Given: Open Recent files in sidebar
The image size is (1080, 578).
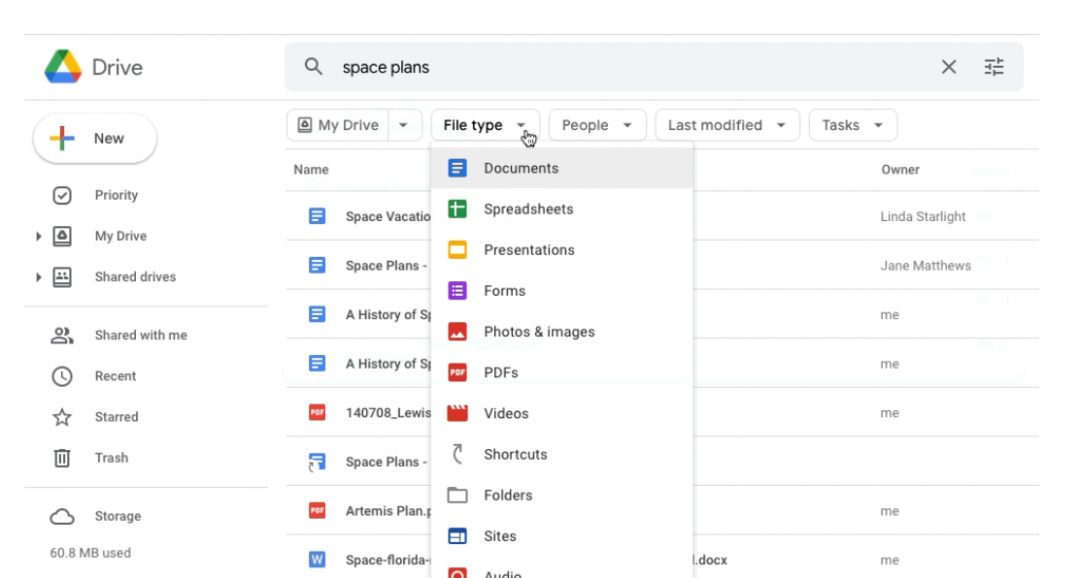Looking at the screenshot, I should pos(115,376).
